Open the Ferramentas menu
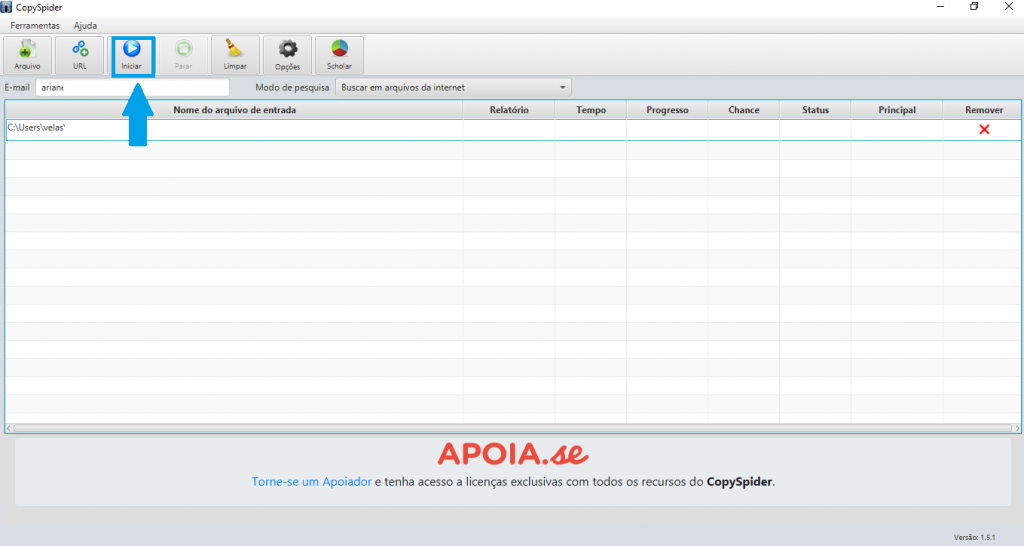The image size is (1024, 546). pos(35,25)
